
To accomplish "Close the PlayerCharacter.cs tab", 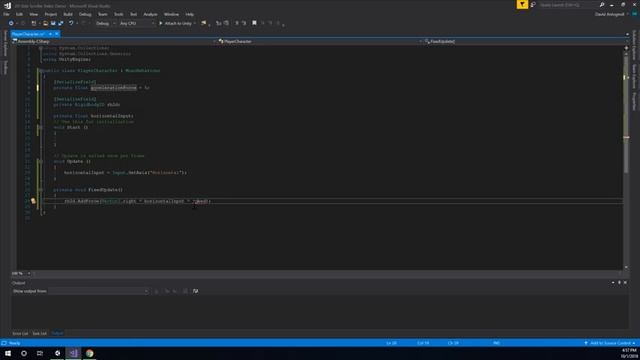I will [x=57, y=34].
